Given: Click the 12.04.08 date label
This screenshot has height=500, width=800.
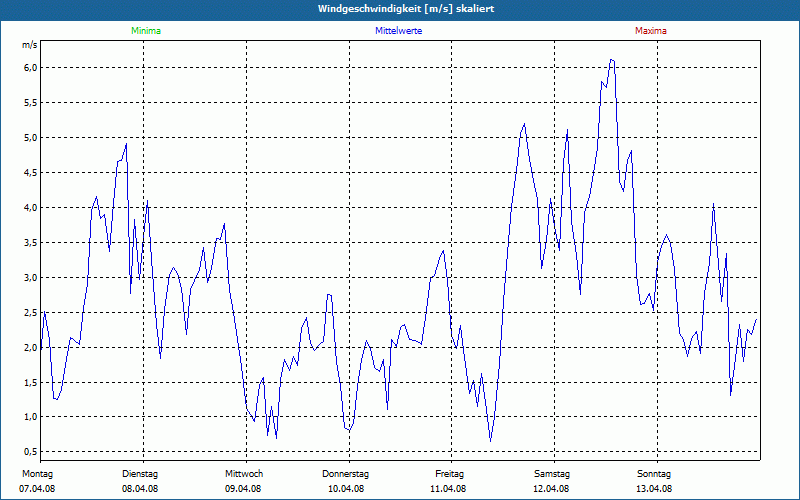Looking at the screenshot, I should [551, 489].
